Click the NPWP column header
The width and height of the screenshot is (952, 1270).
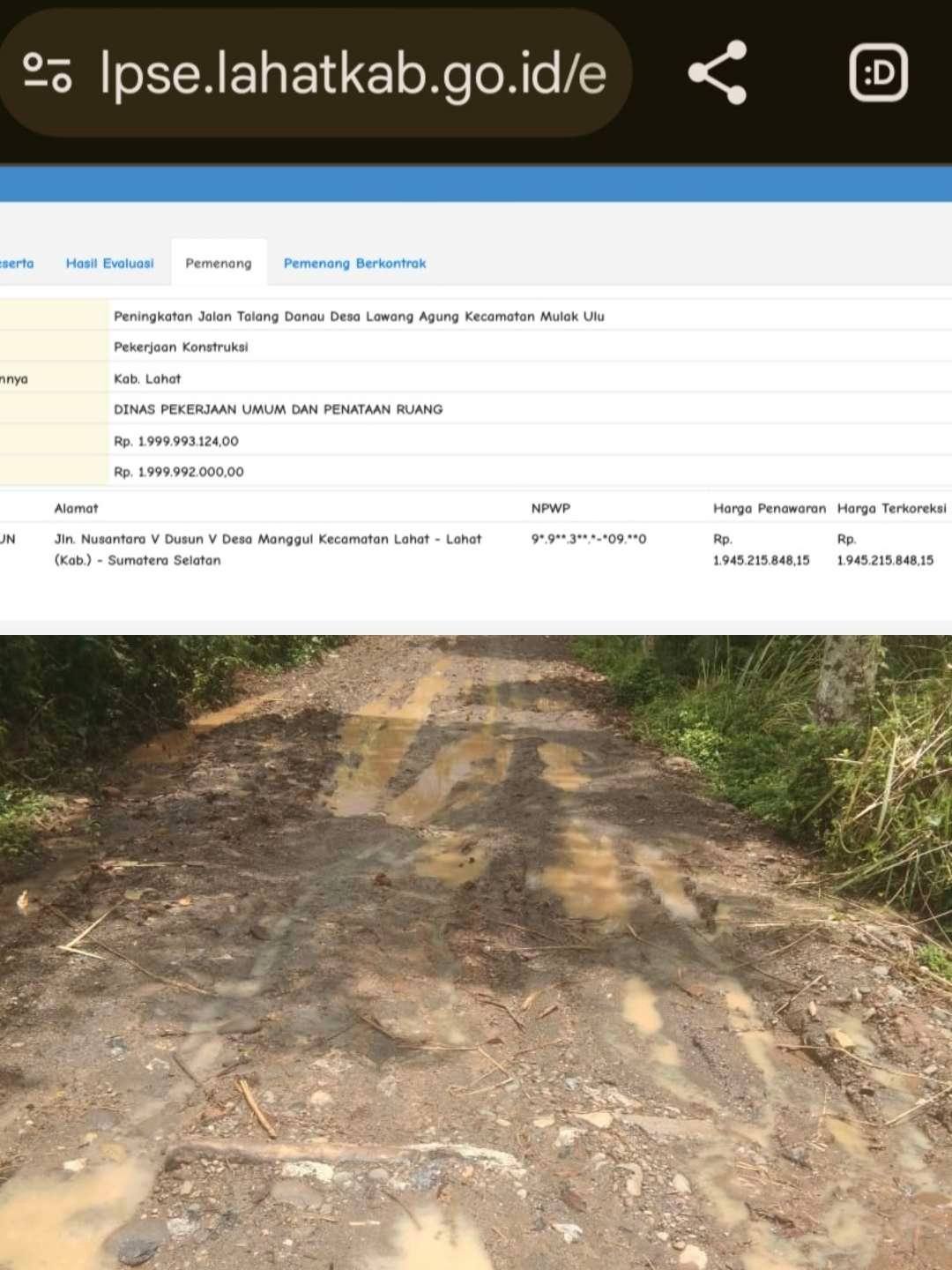[551, 508]
